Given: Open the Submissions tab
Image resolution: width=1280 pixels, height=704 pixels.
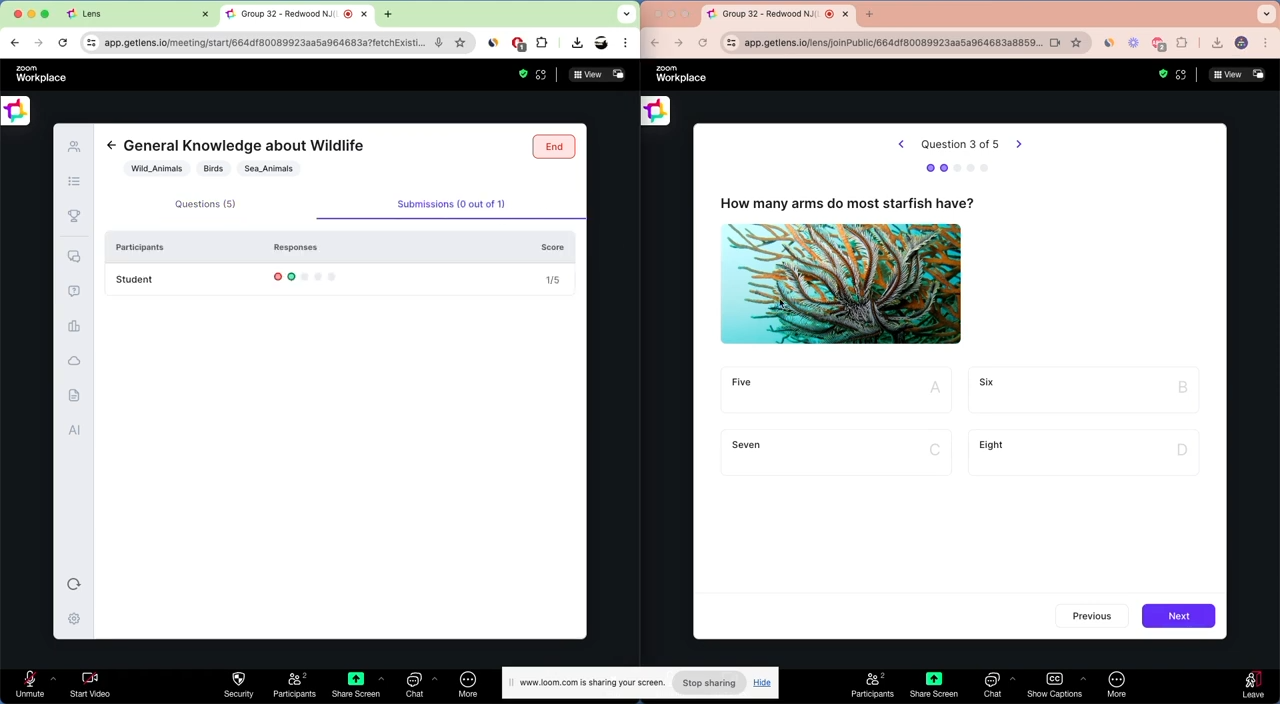Looking at the screenshot, I should (x=450, y=203).
